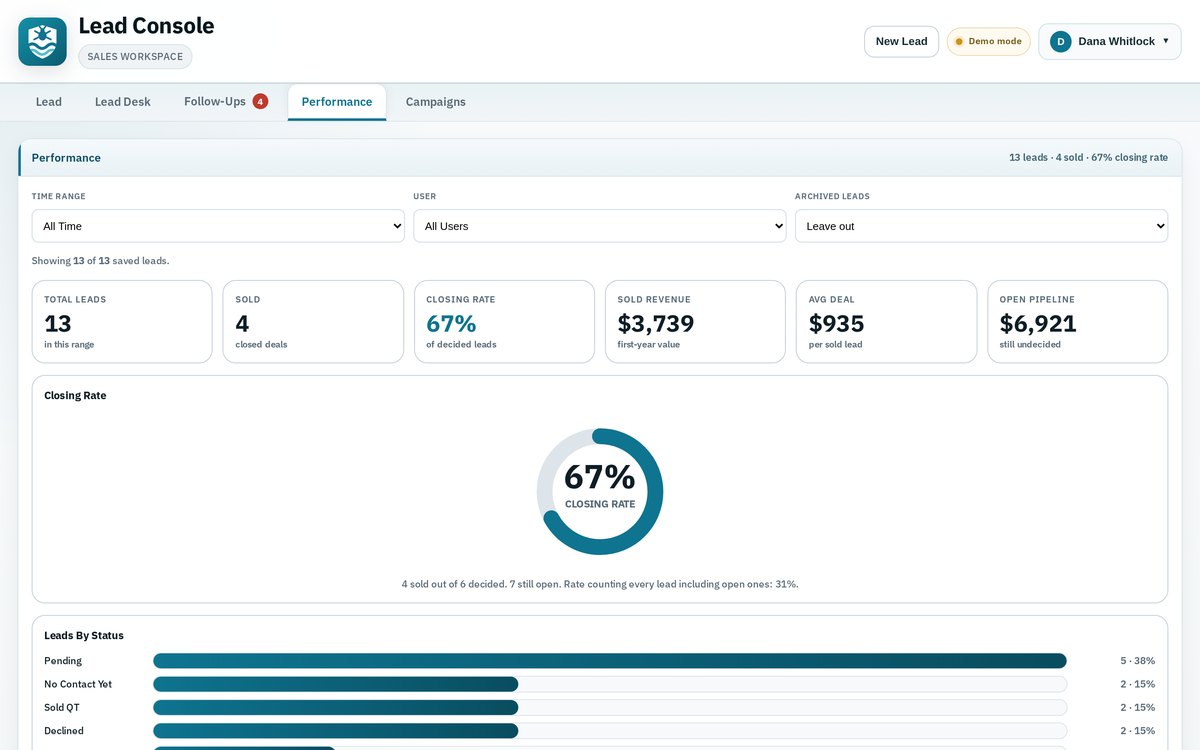This screenshot has height=750, width=1200.
Task: Switch to the Lead Desk tab
Action: coord(123,102)
